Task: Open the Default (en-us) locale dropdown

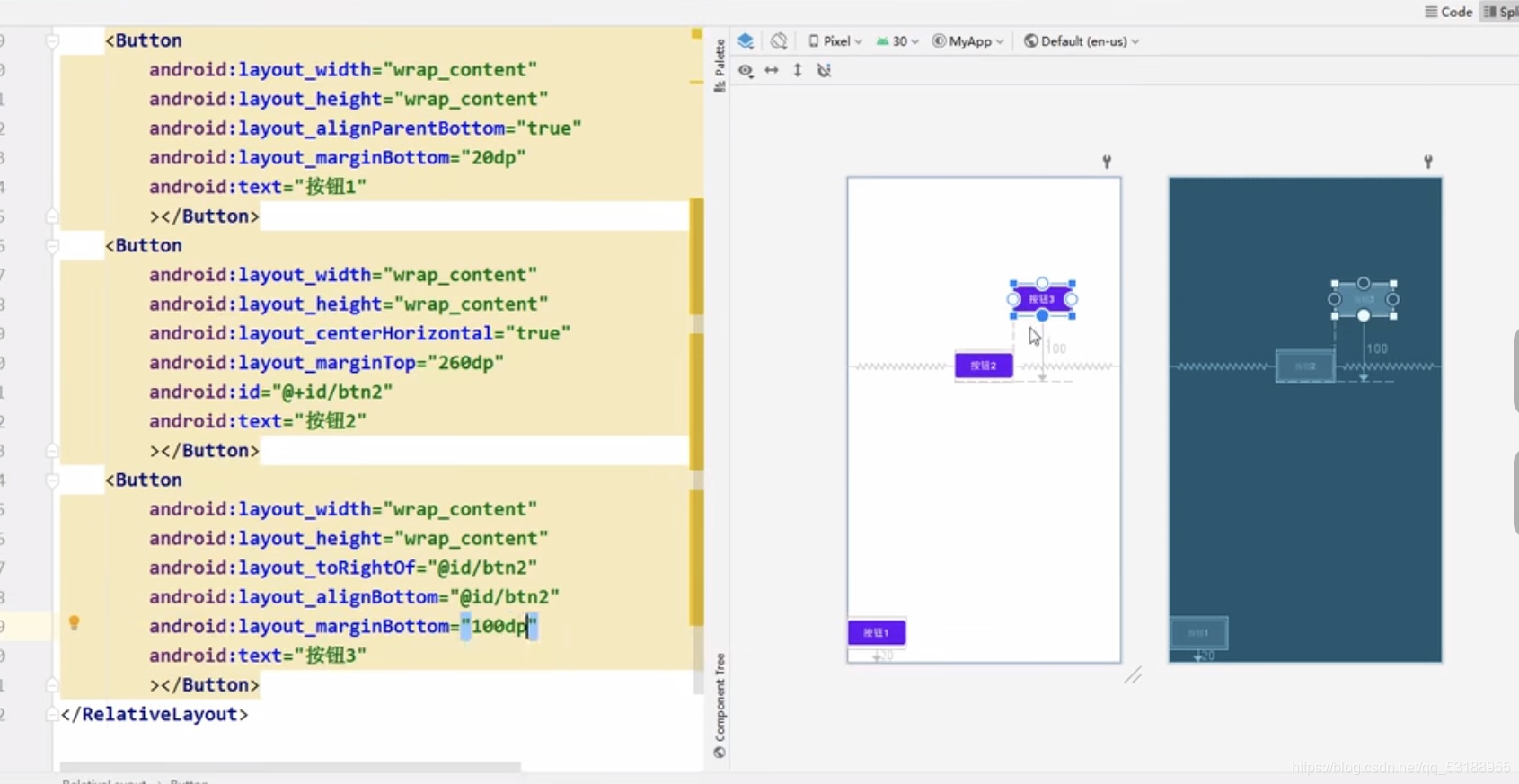Action: click(x=1082, y=41)
